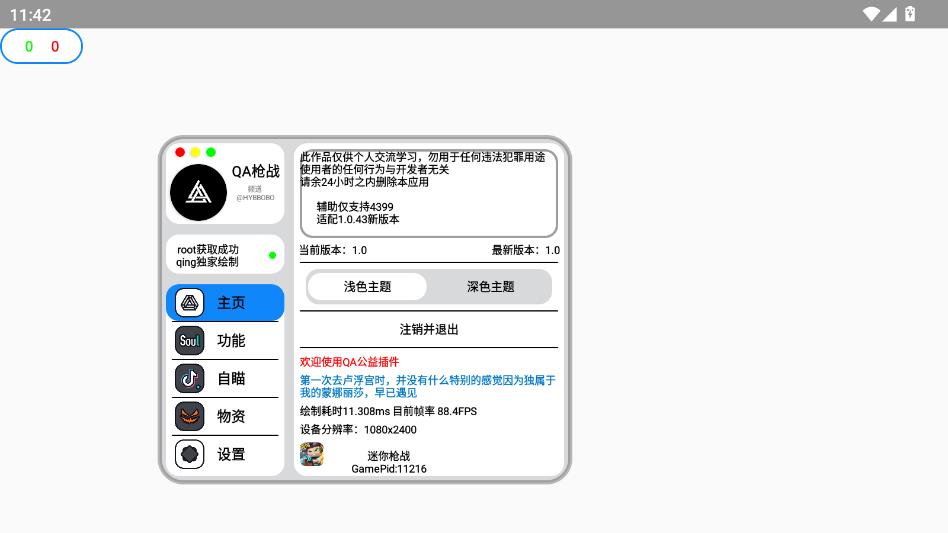948x533 pixels.
Task: Tap the floating 0 0 counter pill
Action: (x=41, y=46)
